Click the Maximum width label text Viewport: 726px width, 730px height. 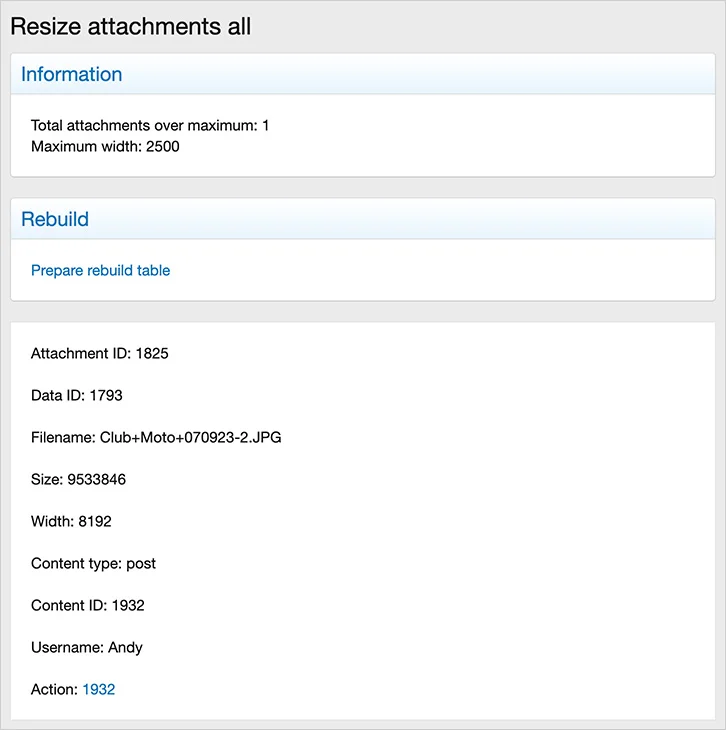coord(84,146)
